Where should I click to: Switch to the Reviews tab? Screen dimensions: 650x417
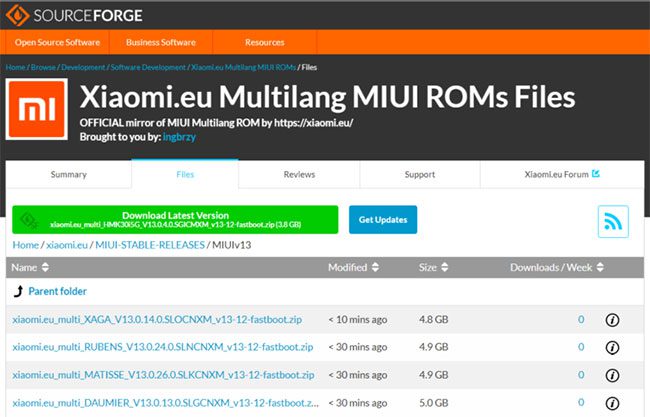tap(299, 175)
